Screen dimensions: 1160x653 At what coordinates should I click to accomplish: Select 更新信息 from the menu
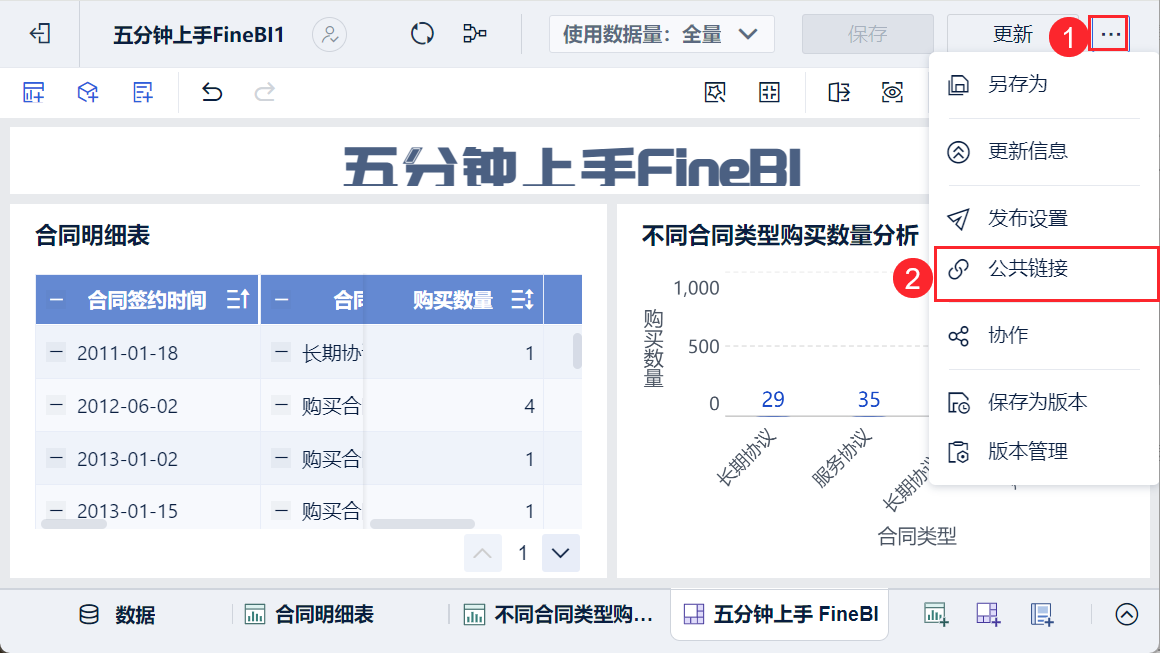[x=1044, y=152]
